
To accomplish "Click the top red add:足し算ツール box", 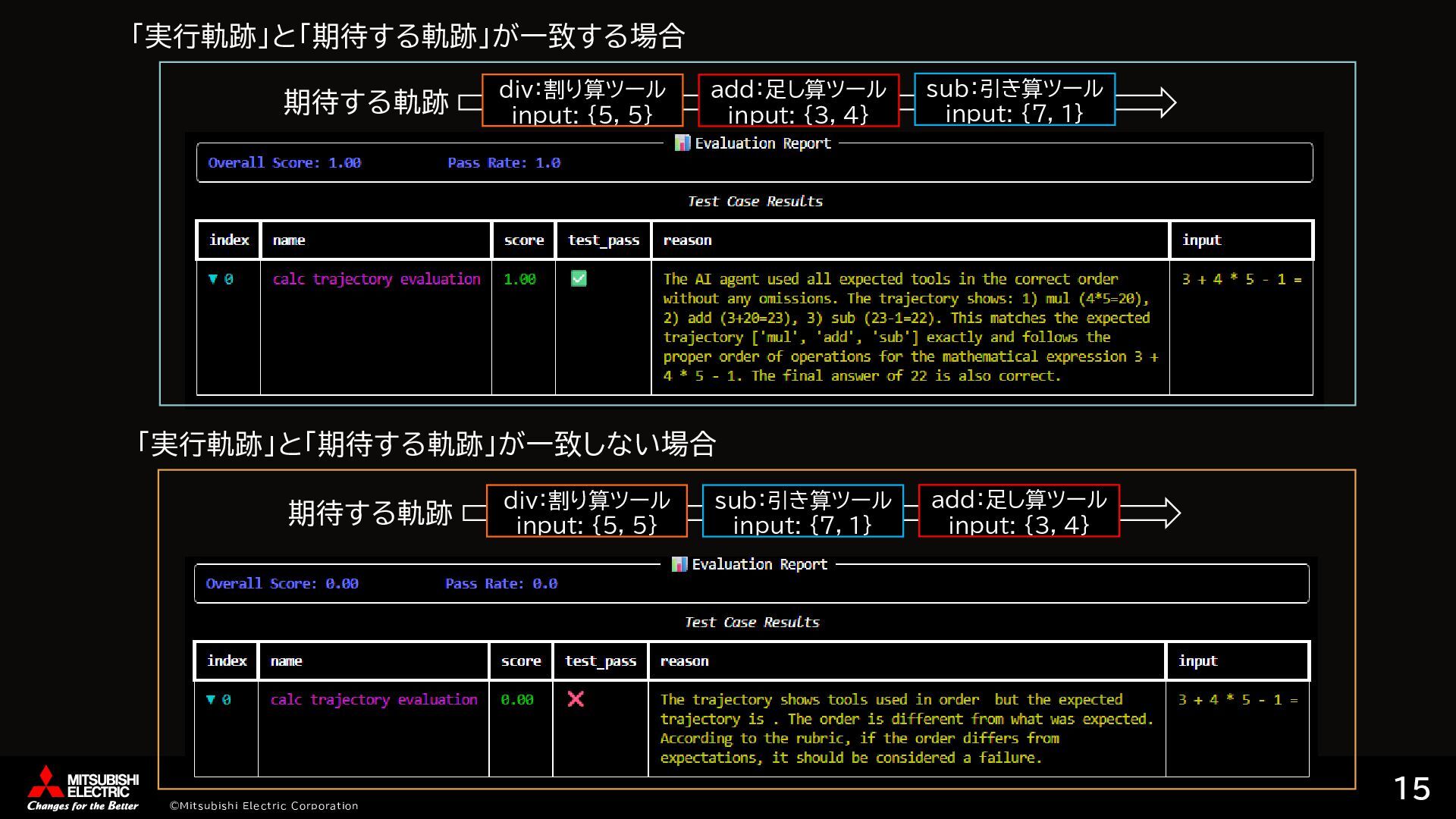I will [x=798, y=100].
